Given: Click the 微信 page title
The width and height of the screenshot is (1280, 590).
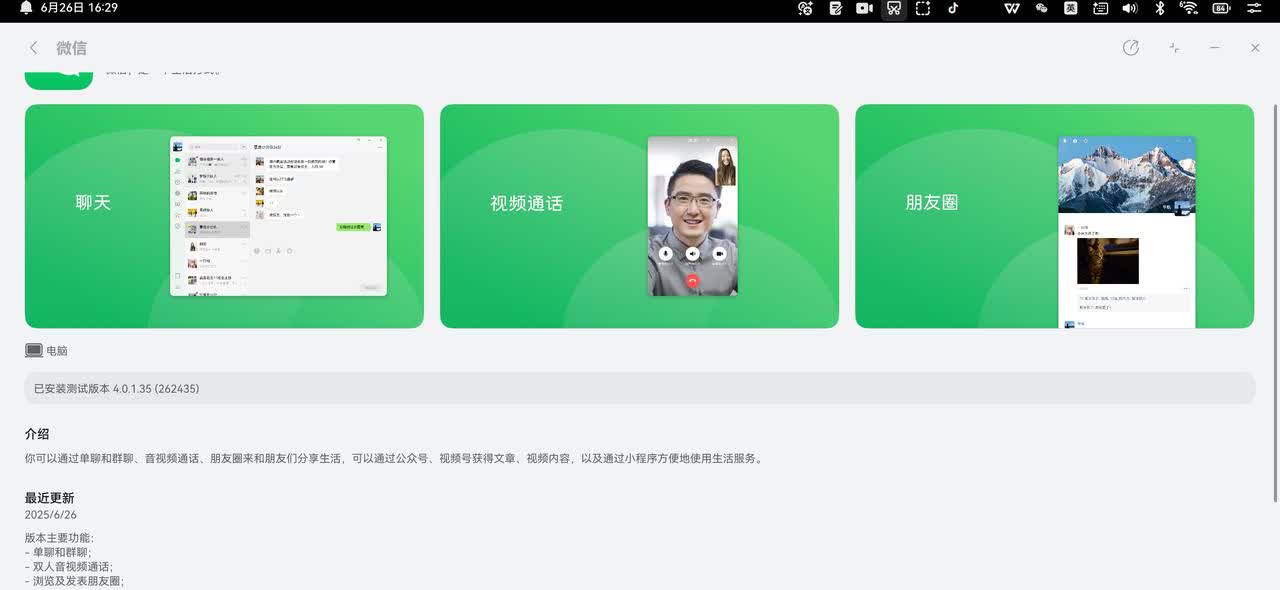Looking at the screenshot, I should click(72, 48).
